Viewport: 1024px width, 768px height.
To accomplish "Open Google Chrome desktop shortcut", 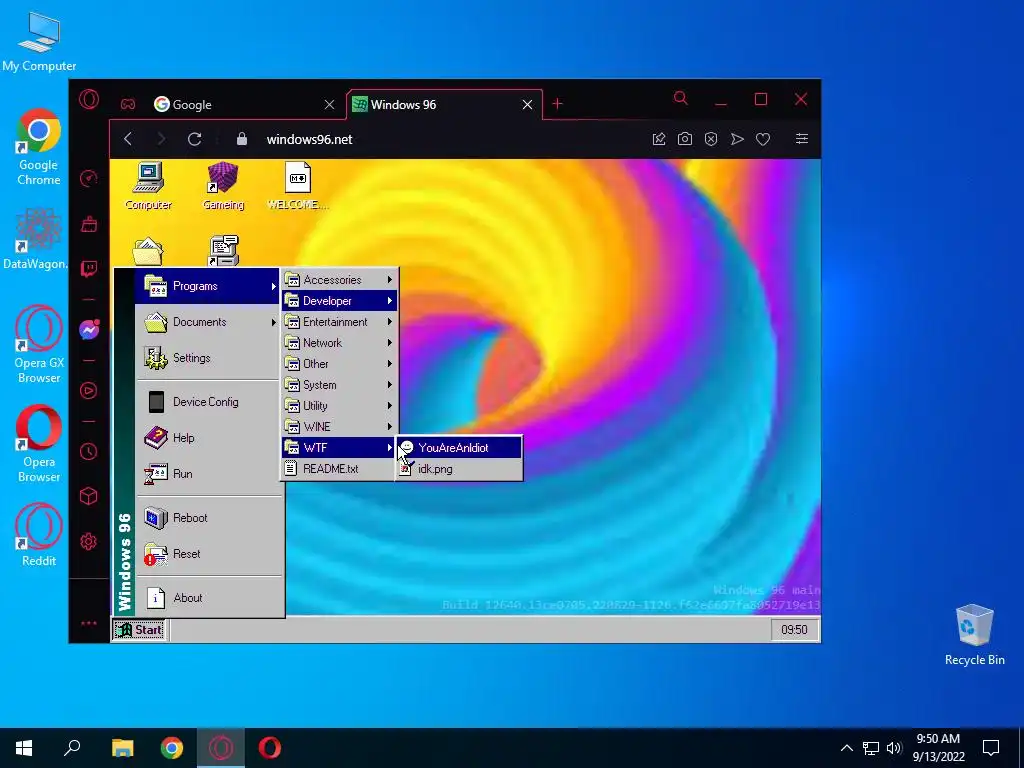I will (x=39, y=147).
